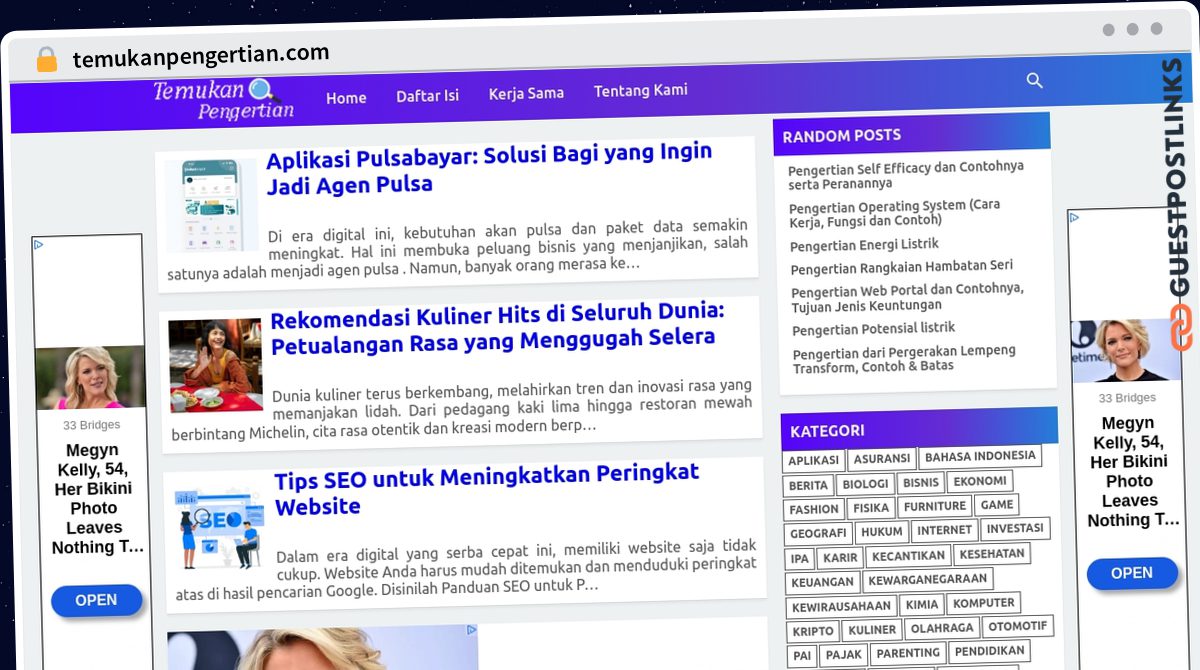Screen dimensions: 1200x670
Task: Click the Pulsabayar app thumbnail image
Action: 212,204
